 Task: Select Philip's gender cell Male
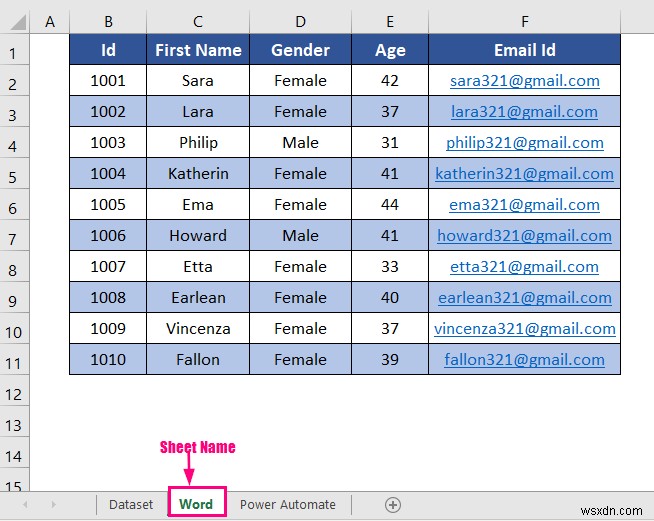[x=300, y=143]
